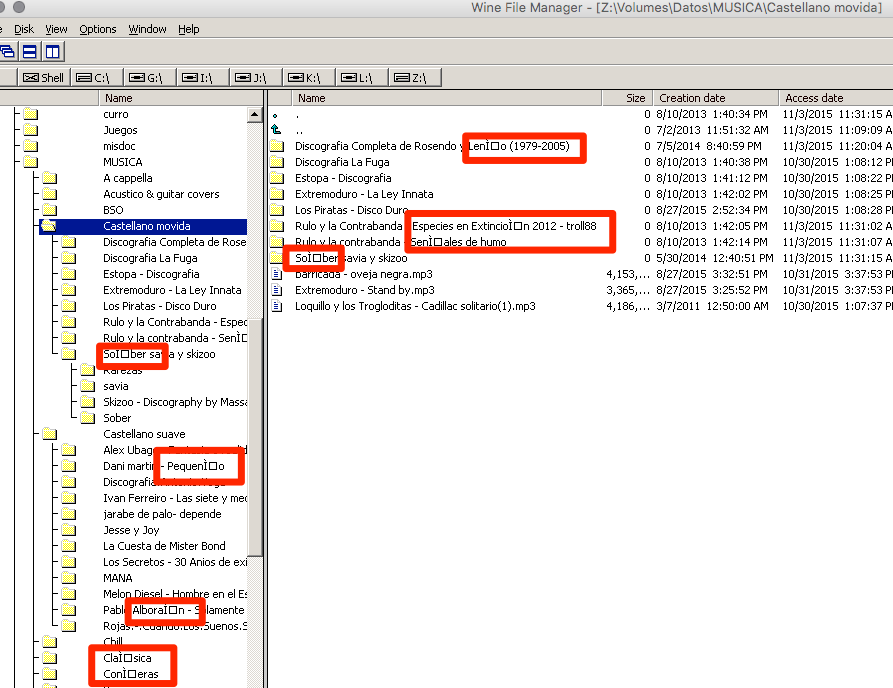Viewport: 893px width, 688px height.
Task: Click the tile windows vertically toolbar icon
Action: point(52,52)
